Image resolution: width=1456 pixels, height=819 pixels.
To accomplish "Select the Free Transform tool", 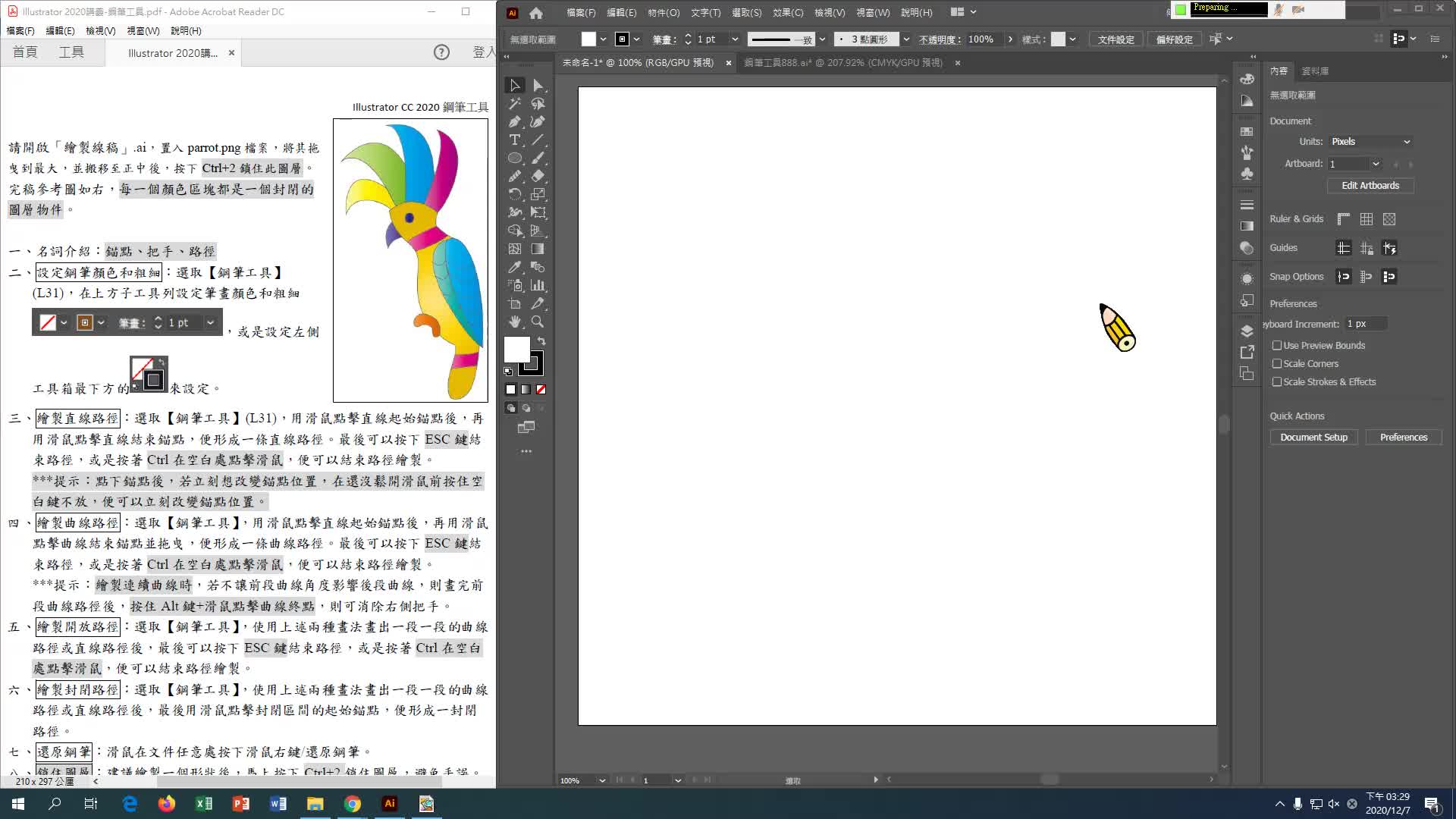I will [538, 212].
